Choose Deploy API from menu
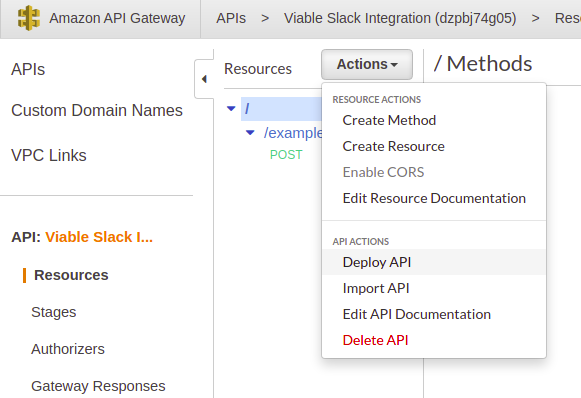The width and height of the screenshot is (581, 398). [434, 262]
